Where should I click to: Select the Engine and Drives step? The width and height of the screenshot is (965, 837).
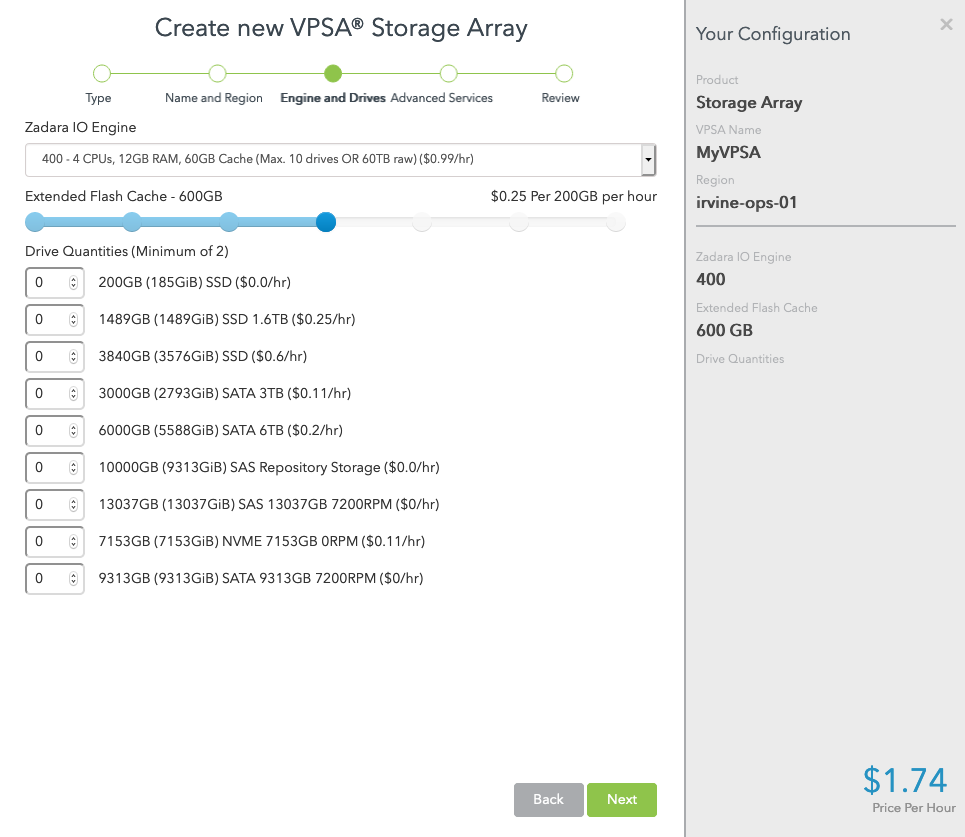333,74
